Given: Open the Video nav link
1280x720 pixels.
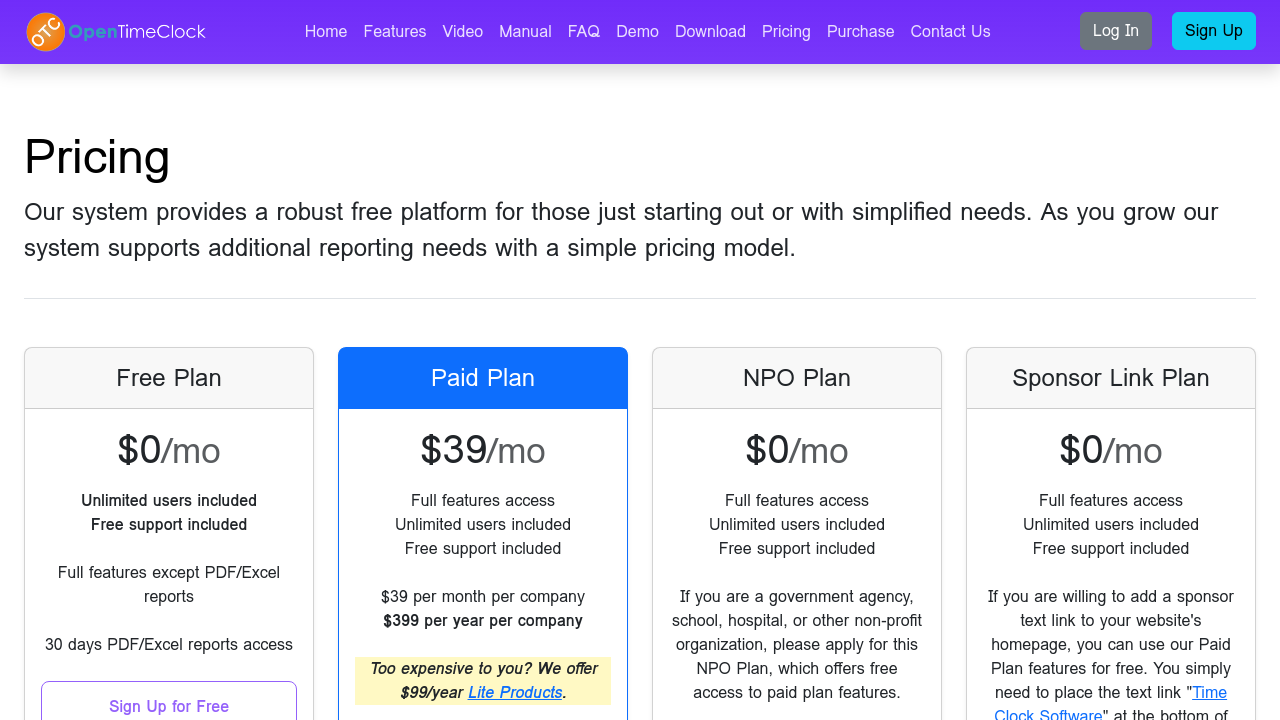Looking at the screenshot, I should [463, 31].
